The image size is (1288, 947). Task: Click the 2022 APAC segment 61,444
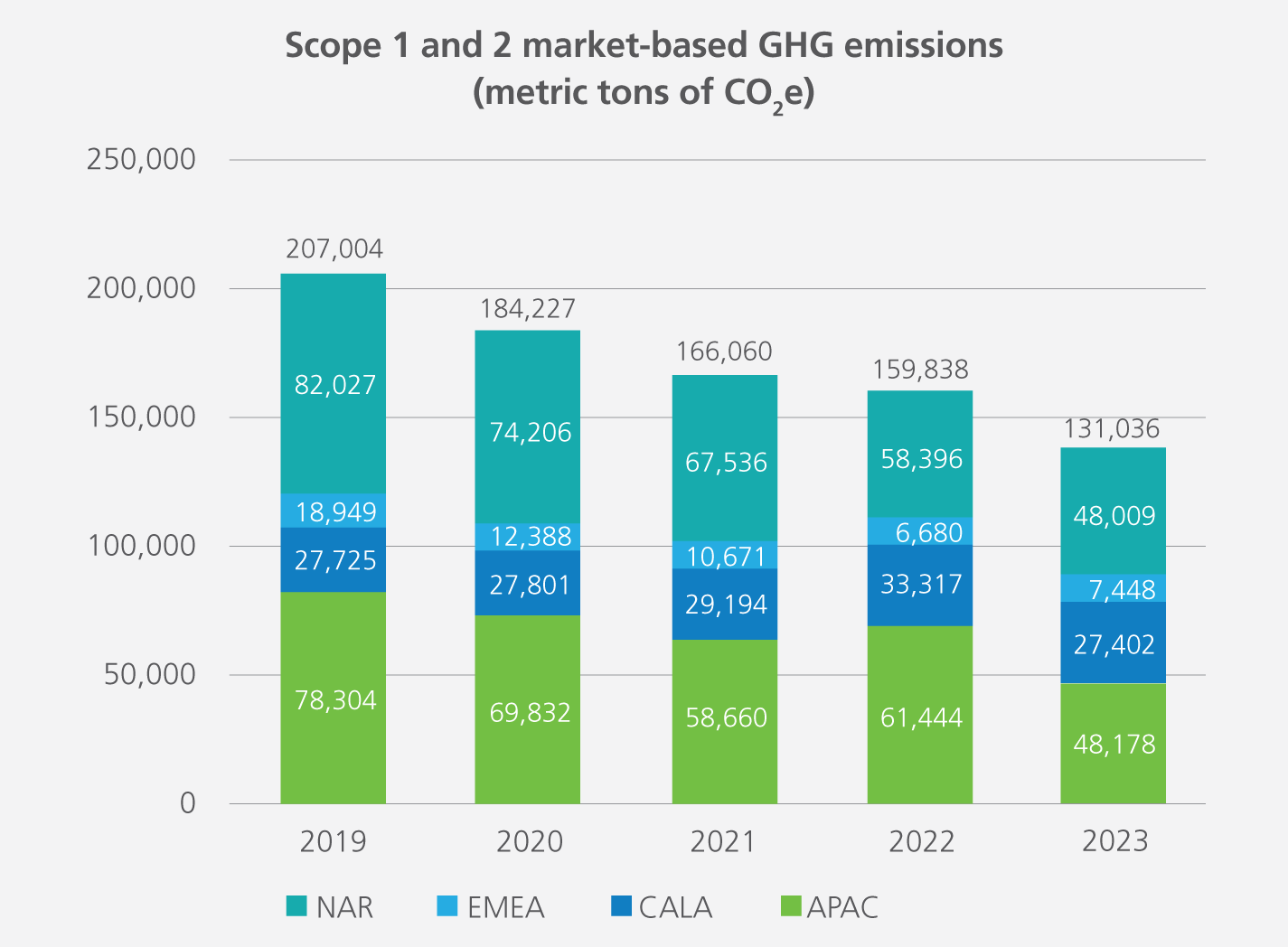point(920,715)
